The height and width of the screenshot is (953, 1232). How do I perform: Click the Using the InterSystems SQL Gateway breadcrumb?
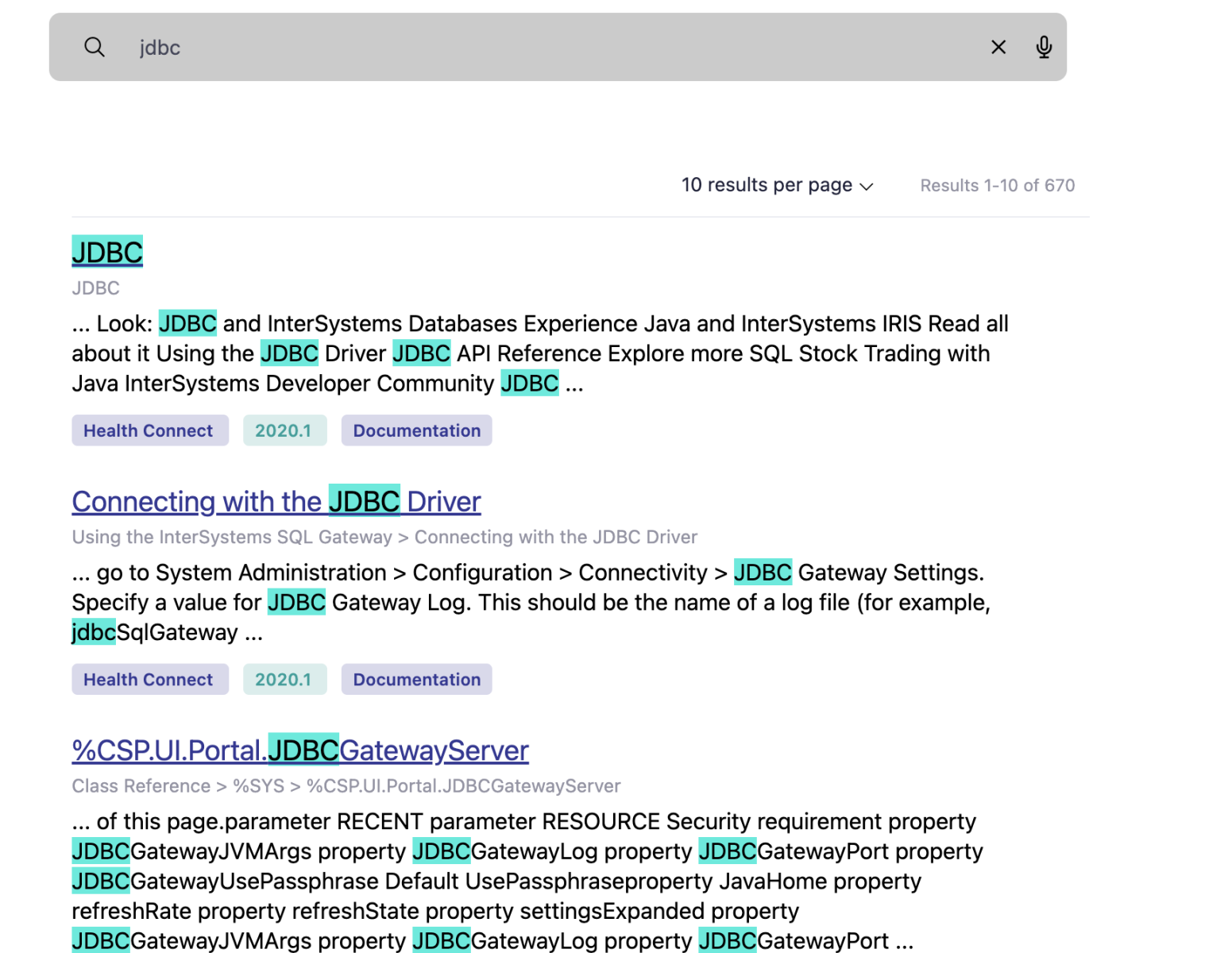pos(232,538)
